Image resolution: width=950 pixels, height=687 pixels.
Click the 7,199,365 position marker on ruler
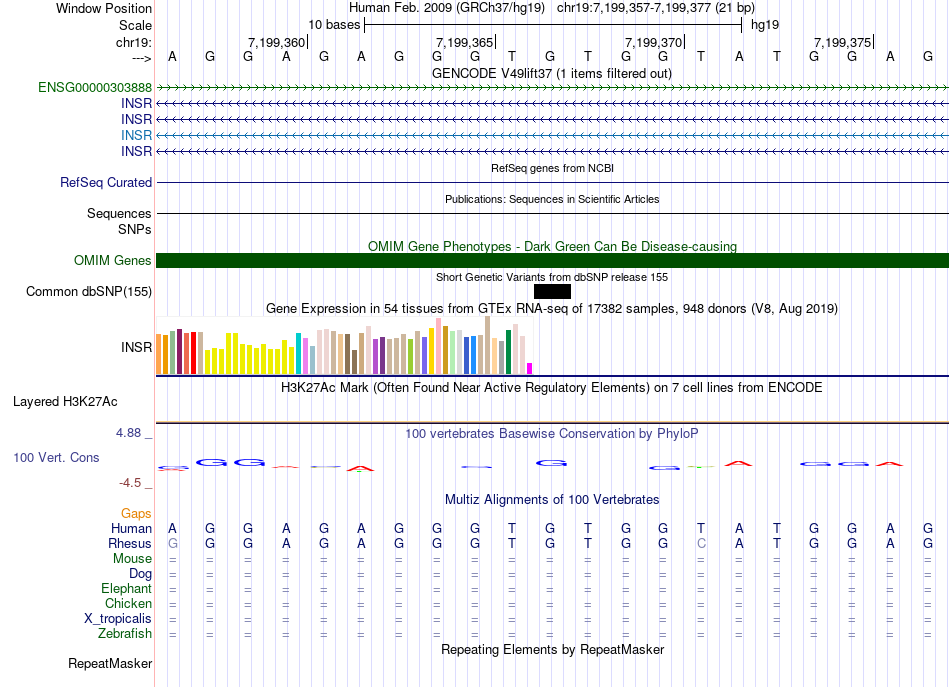click(x=465, y=42)
